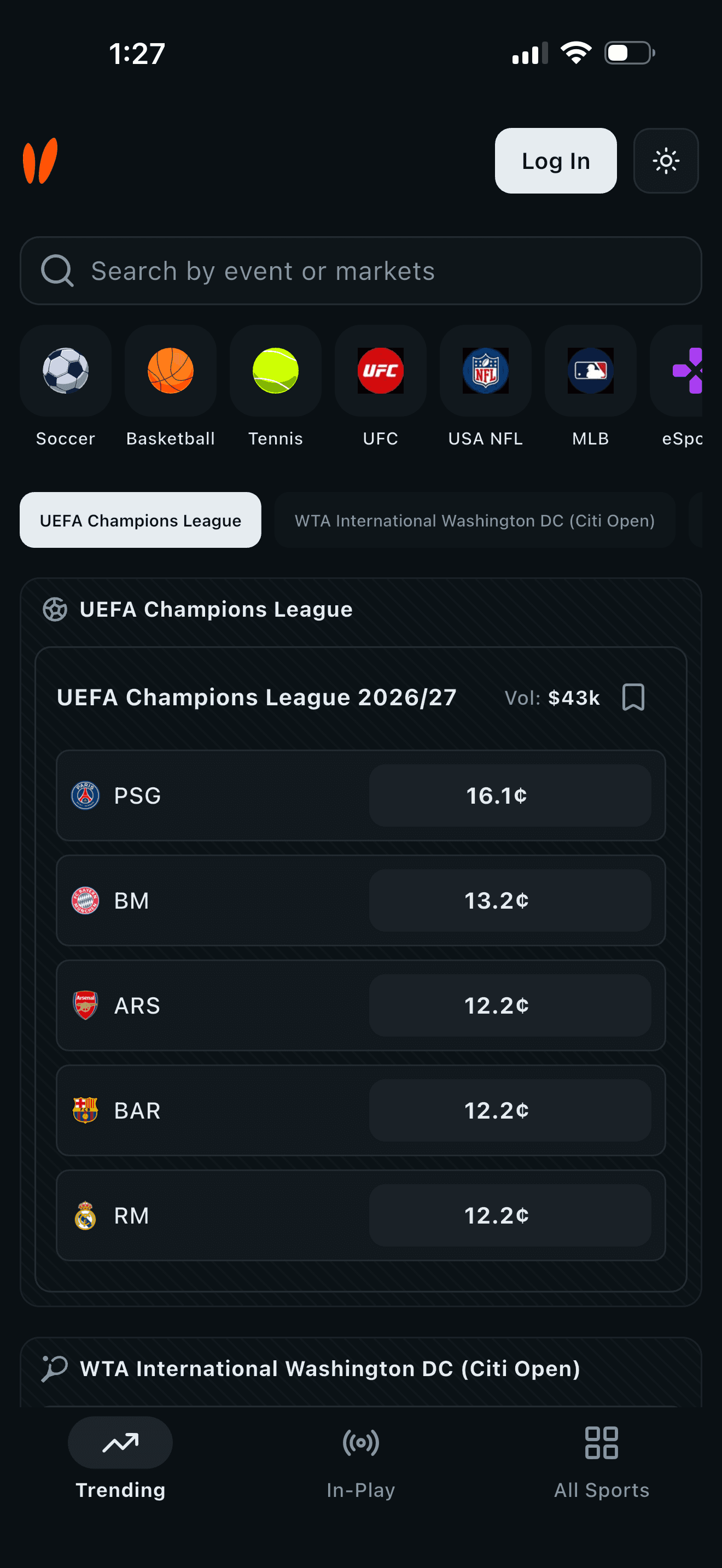Open the Soccer category icon
Image resolution: width=722 pixels, height=1568 pixels.
point(65,370)
